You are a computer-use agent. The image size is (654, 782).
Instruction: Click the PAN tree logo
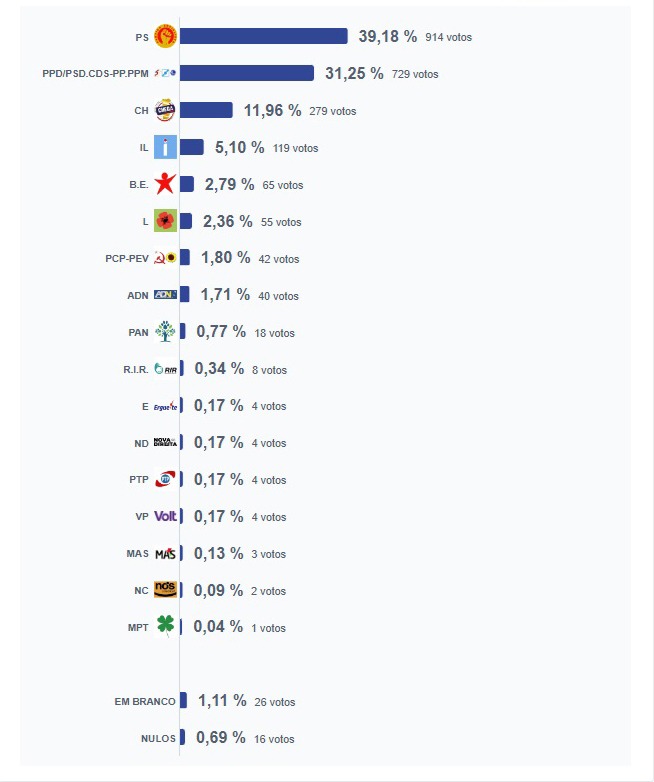[x=165, y=332]
